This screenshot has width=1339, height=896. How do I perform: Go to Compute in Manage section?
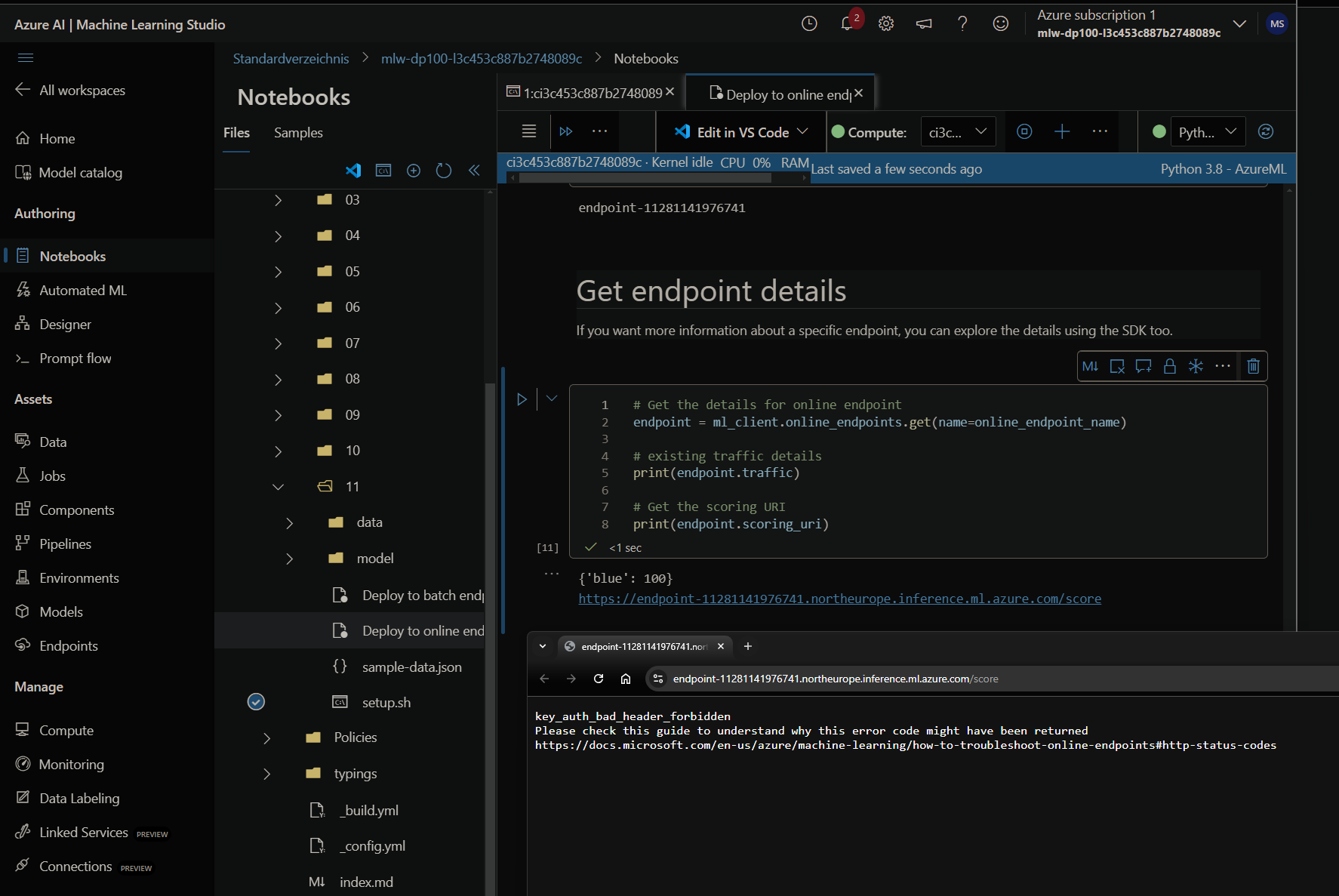66,731
